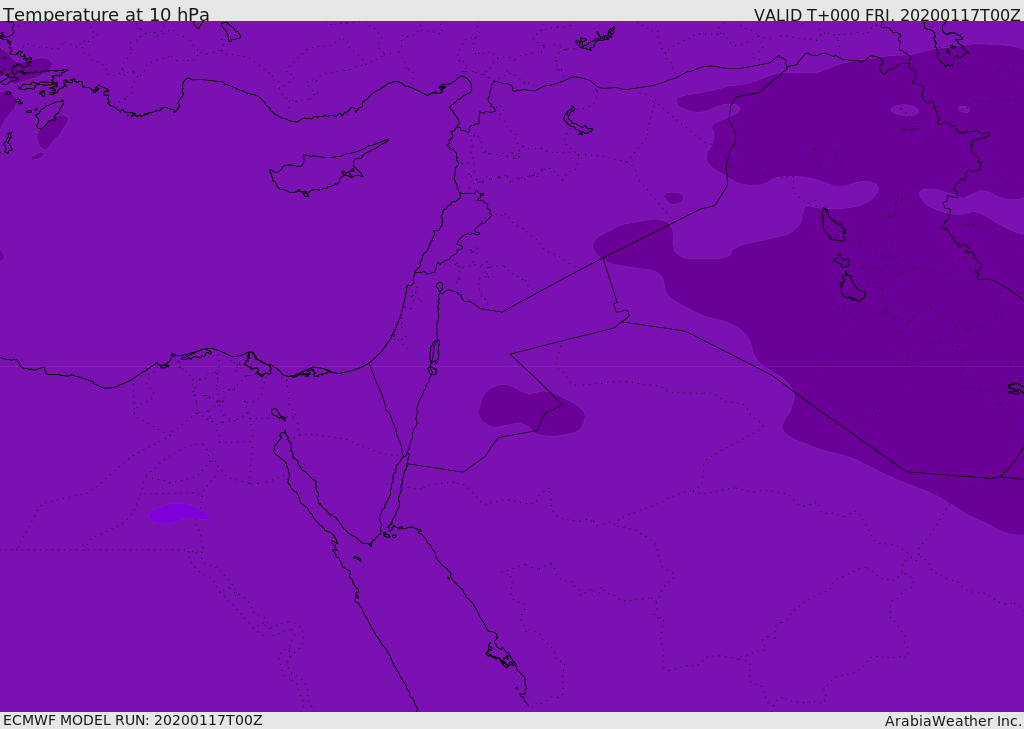Click the small light patch in the upper-right dark region
The height and width of the screenshot is (729, 1024).
904,110
